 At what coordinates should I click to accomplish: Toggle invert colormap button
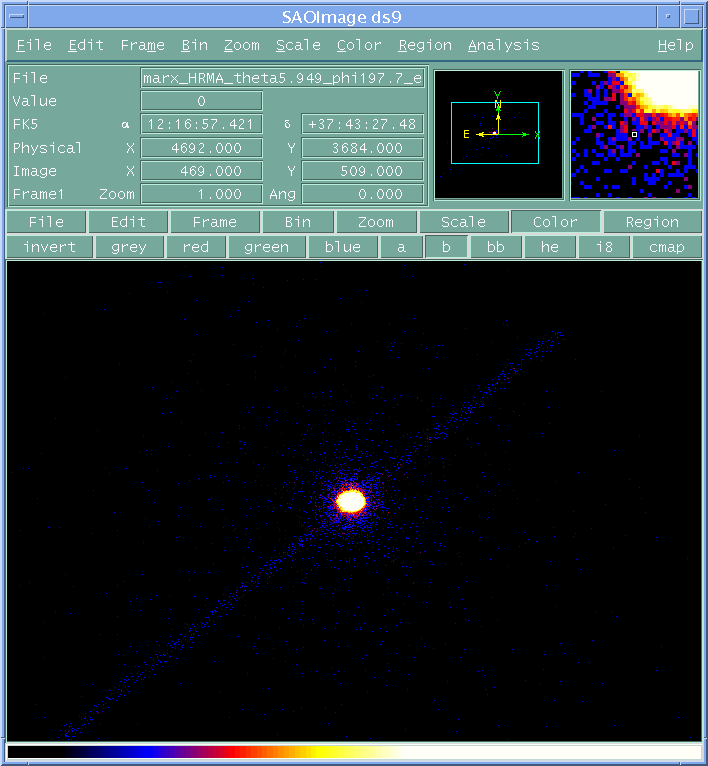[49, 247]
